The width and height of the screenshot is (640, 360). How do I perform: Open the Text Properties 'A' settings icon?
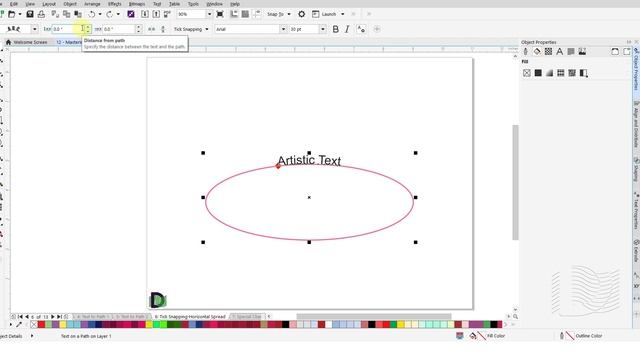(x=361, y=29)
